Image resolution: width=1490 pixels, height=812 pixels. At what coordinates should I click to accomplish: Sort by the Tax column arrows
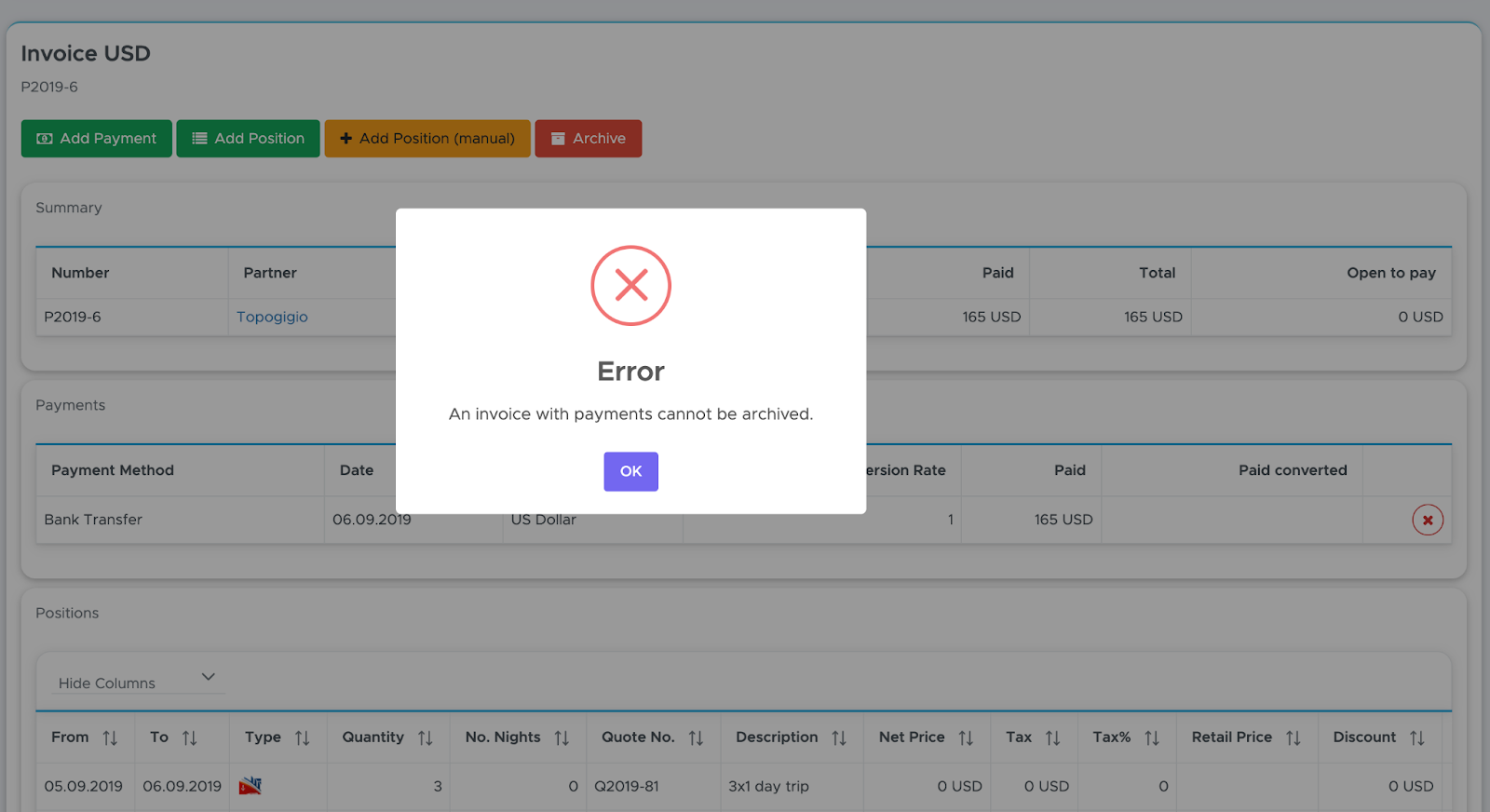[1053, 738]
